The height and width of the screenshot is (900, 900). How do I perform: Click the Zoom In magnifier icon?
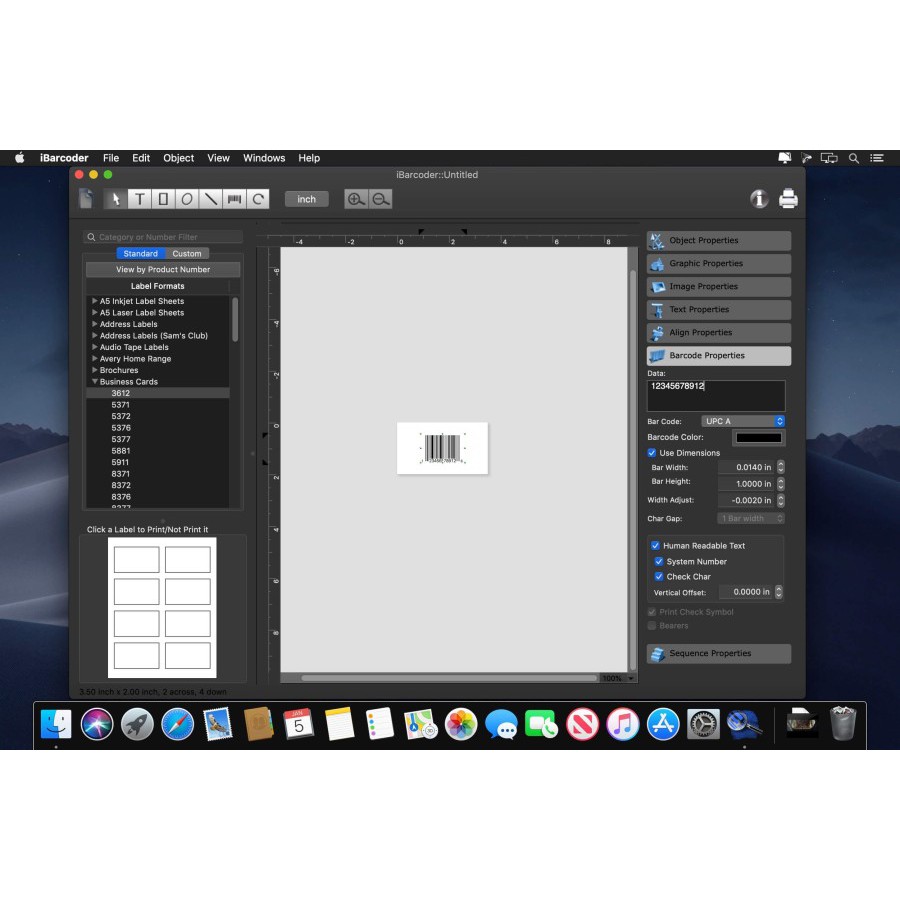tap(356, 199)
